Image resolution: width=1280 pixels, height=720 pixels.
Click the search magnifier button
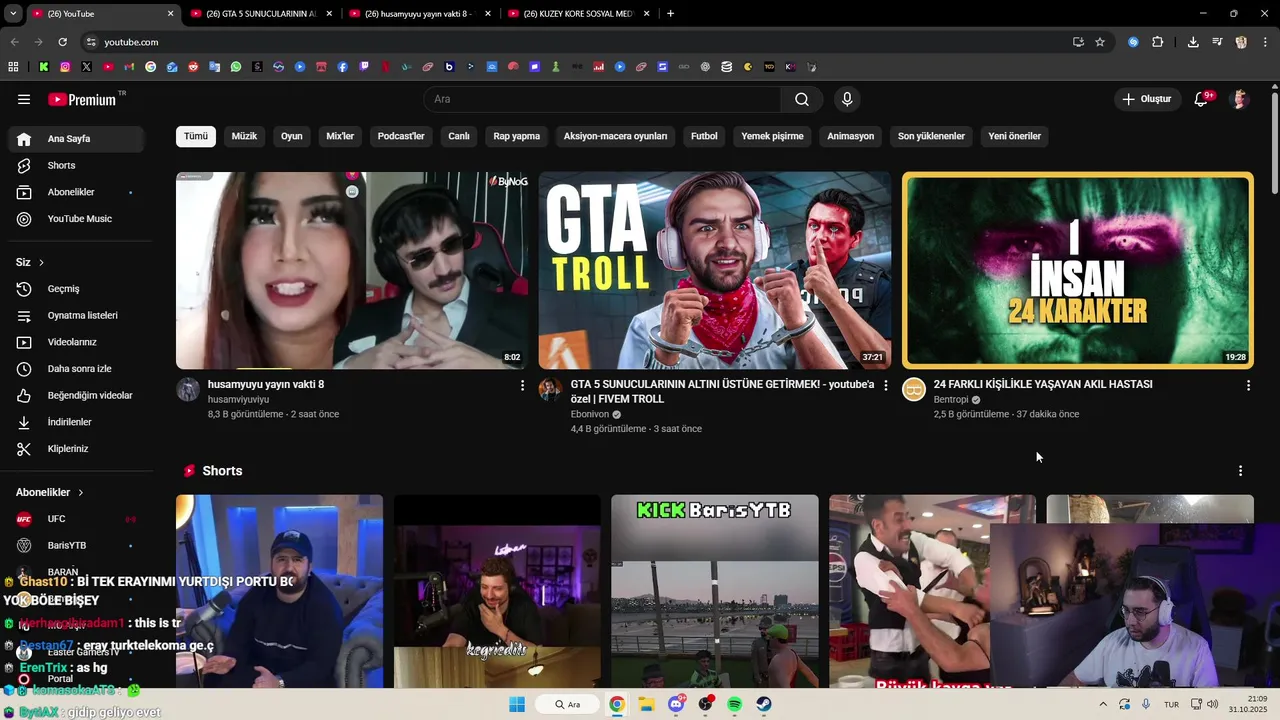(802, 99)
